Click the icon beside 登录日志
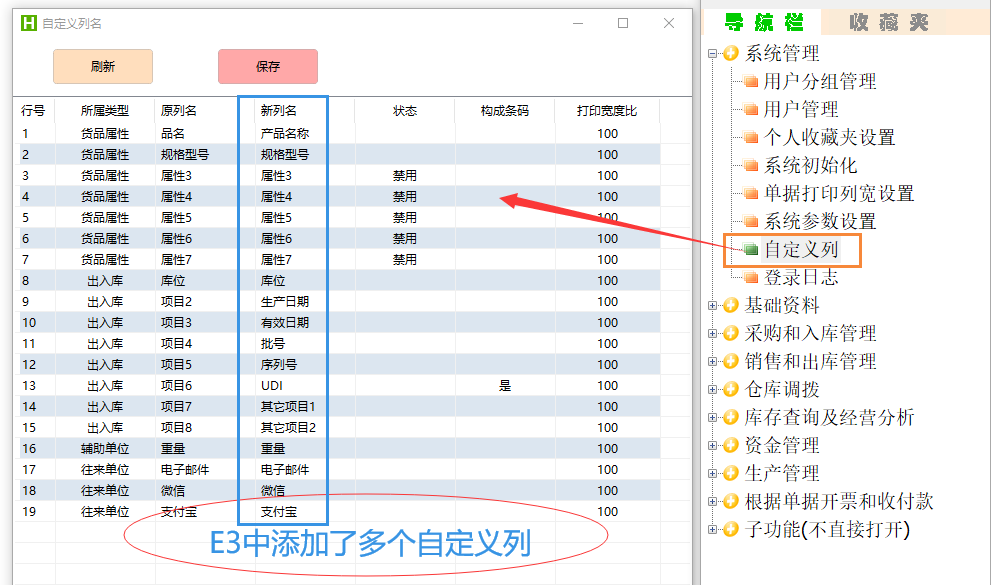991x585 pixels. (x=751, y=277)
